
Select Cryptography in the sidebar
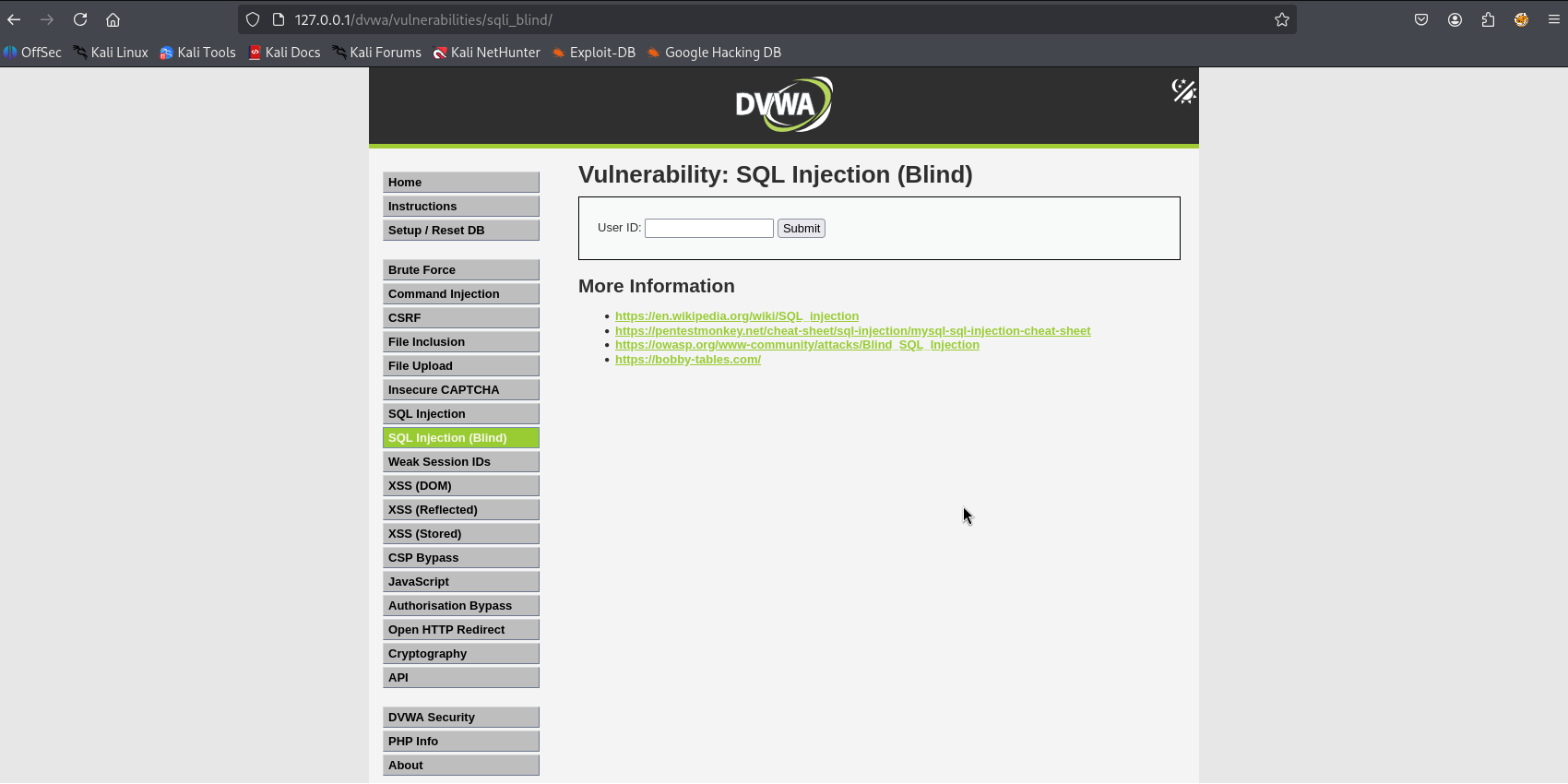[x=461, y=654]
